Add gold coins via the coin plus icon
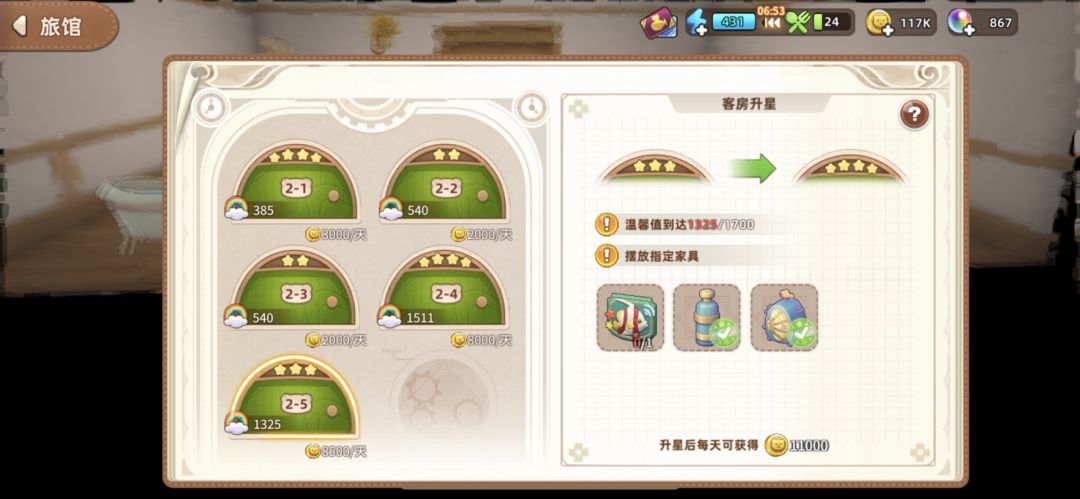 tap(880, 23)
